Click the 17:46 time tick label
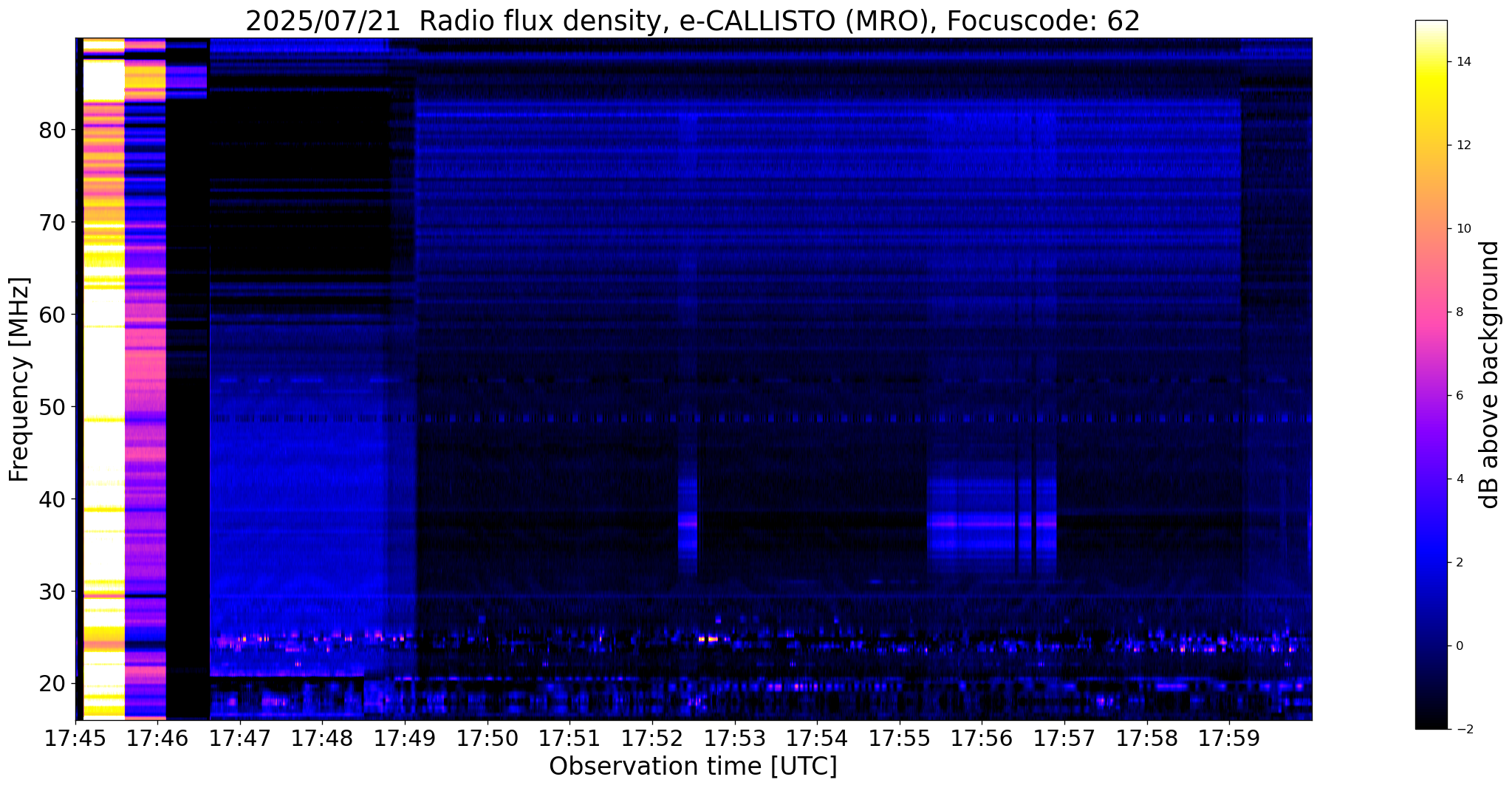 157,739
